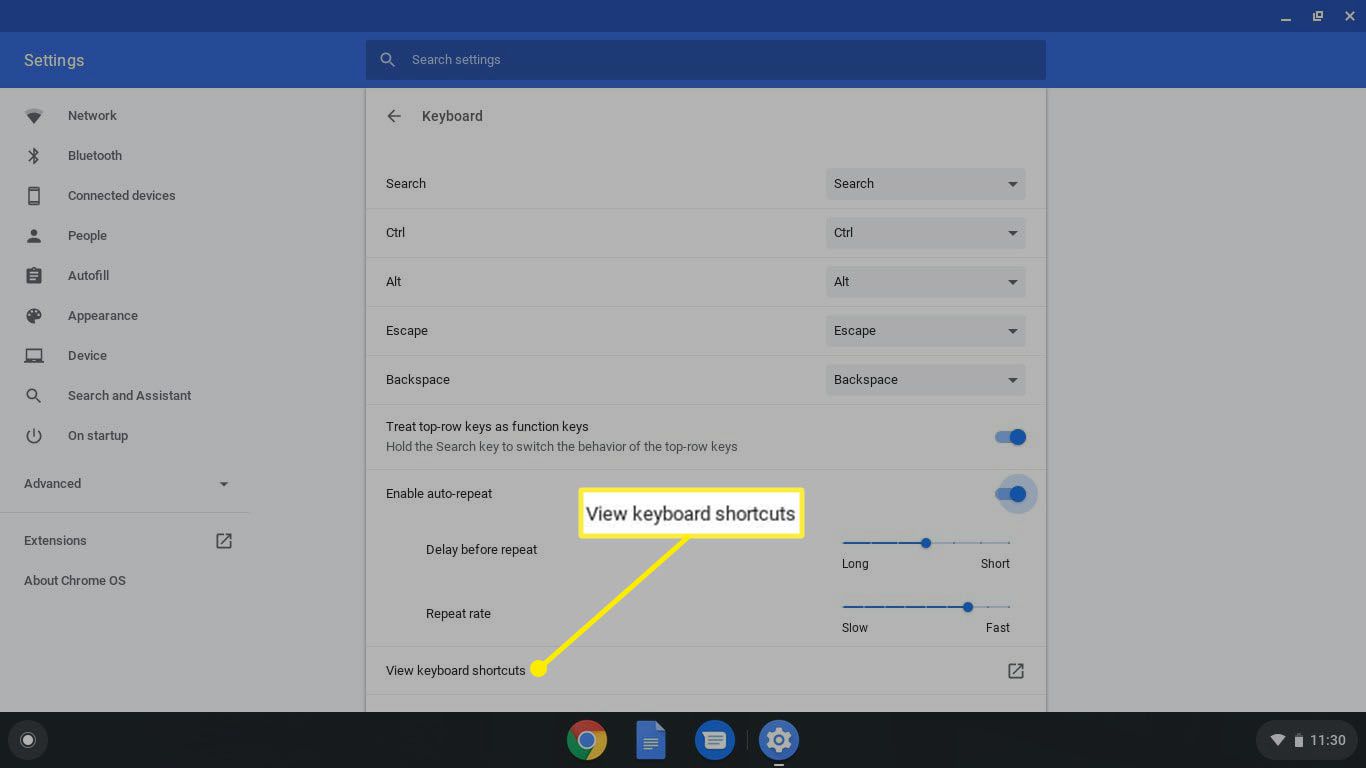Launch Google Docs from the shelf

point(651,740)
